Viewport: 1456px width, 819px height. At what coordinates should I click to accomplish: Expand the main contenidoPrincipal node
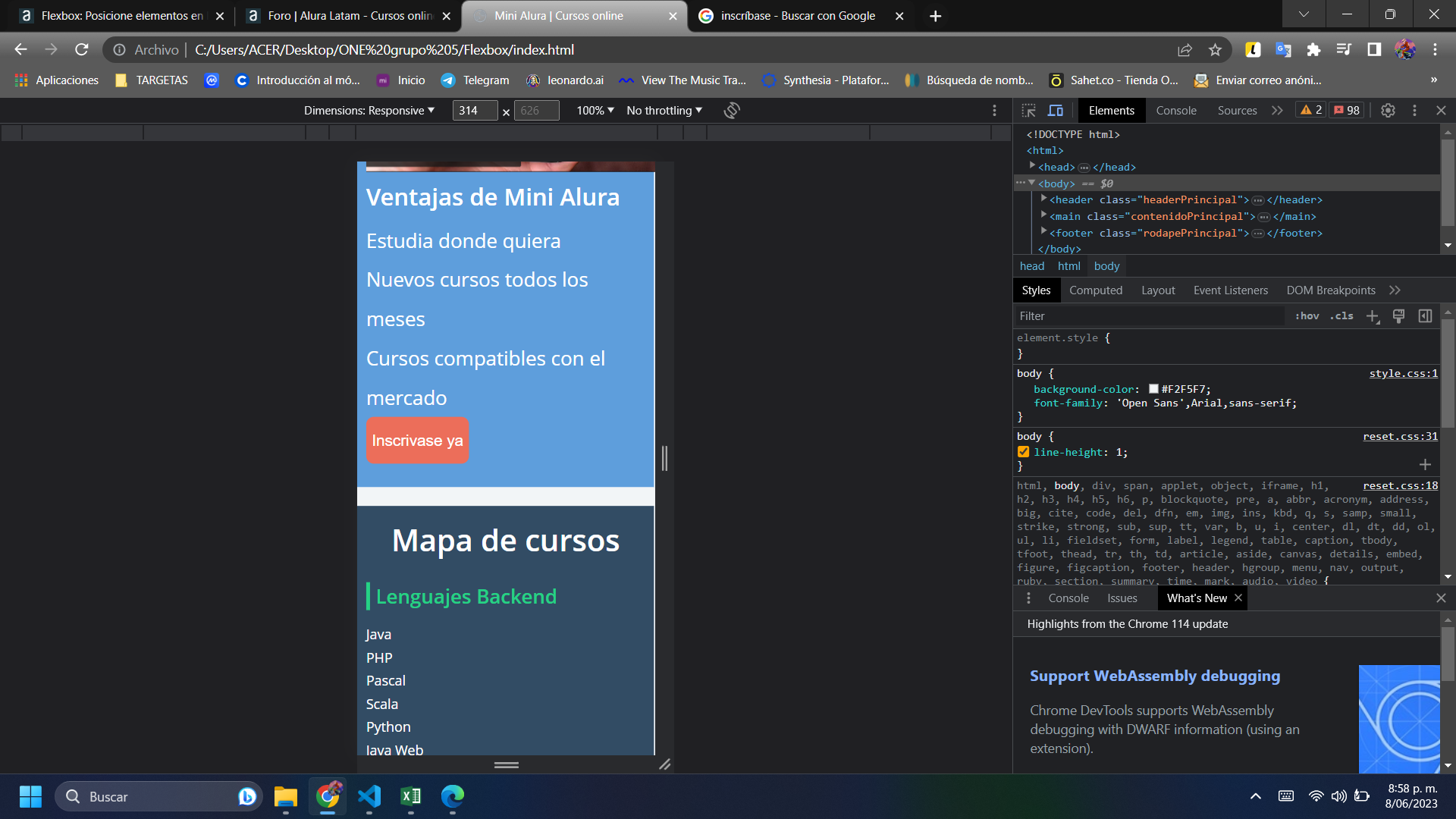[x=1043, y=215]
